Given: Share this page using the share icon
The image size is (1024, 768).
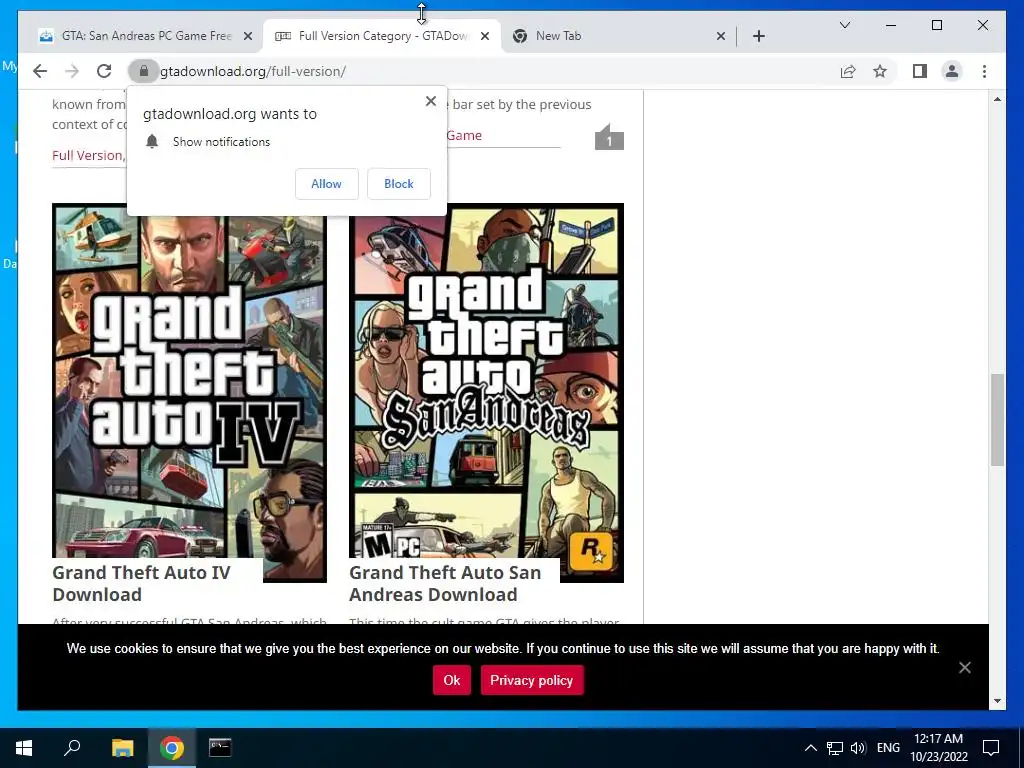Looking at the screenshot, I should 848,71.
